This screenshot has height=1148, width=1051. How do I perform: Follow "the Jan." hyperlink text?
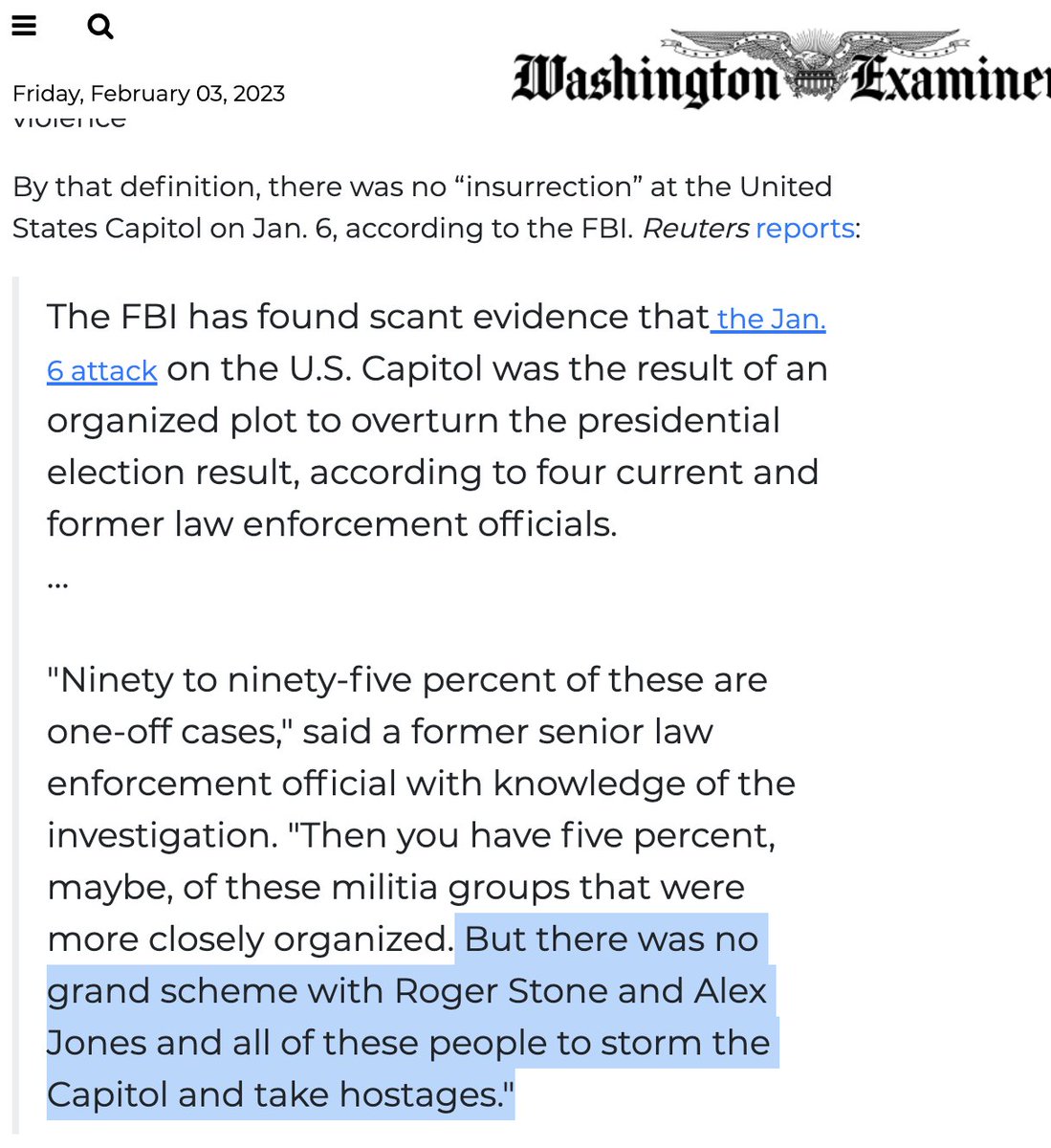(771, 318)
